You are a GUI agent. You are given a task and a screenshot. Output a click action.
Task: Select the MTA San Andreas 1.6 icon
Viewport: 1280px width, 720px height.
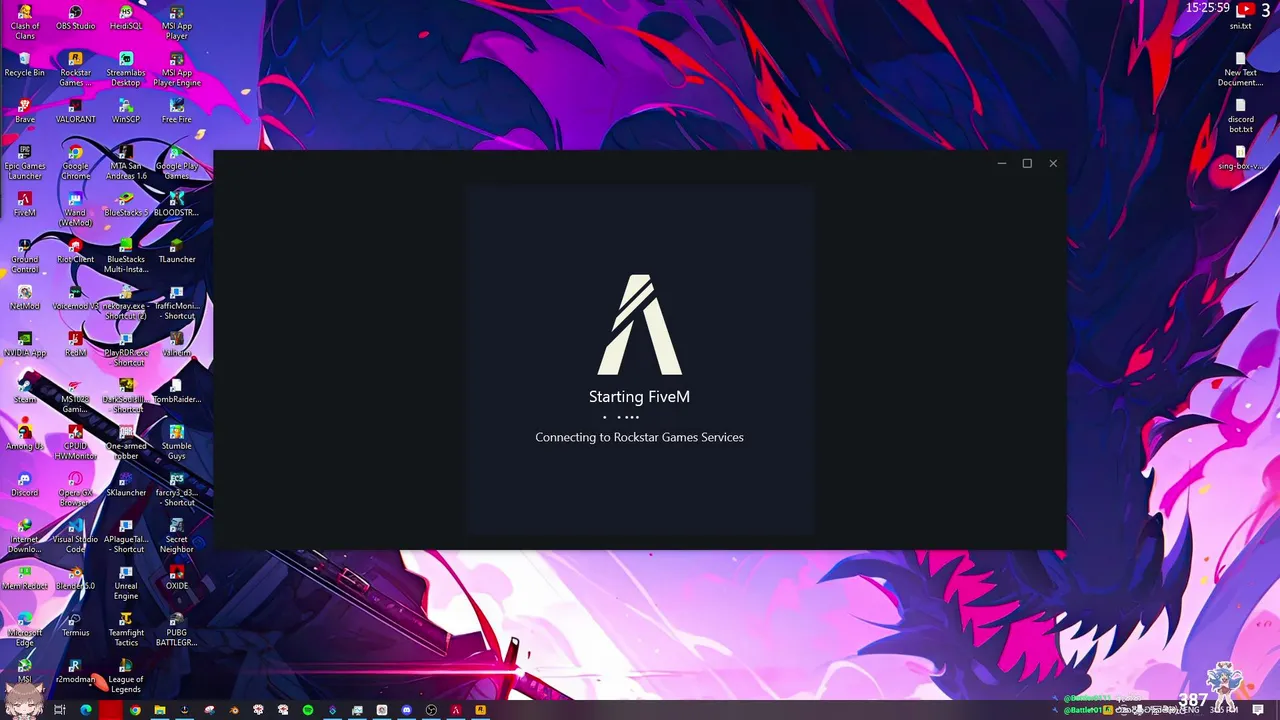coord(126,161)
